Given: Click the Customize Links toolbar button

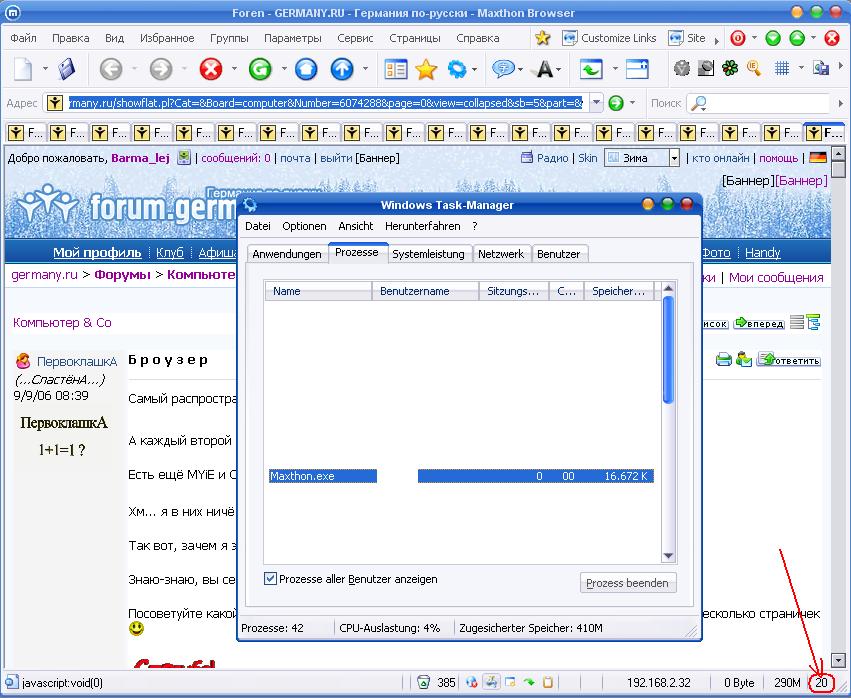Looking at the screenshot, I should [609, 38].
